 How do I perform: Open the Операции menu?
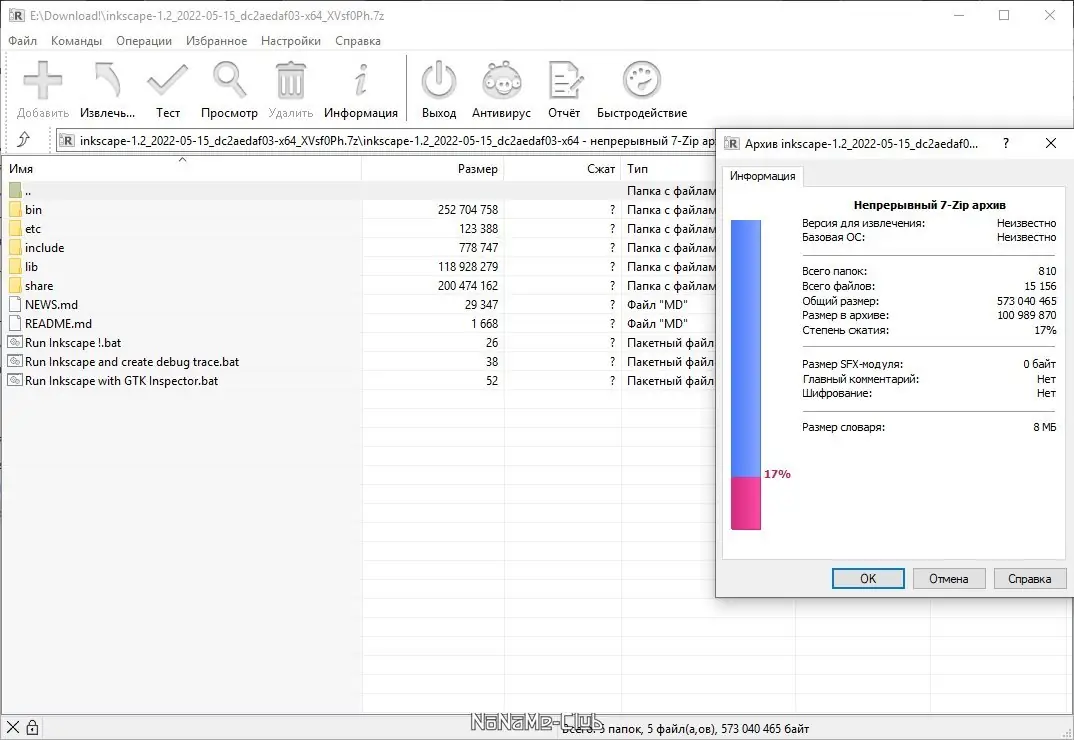tap(144, 41)
